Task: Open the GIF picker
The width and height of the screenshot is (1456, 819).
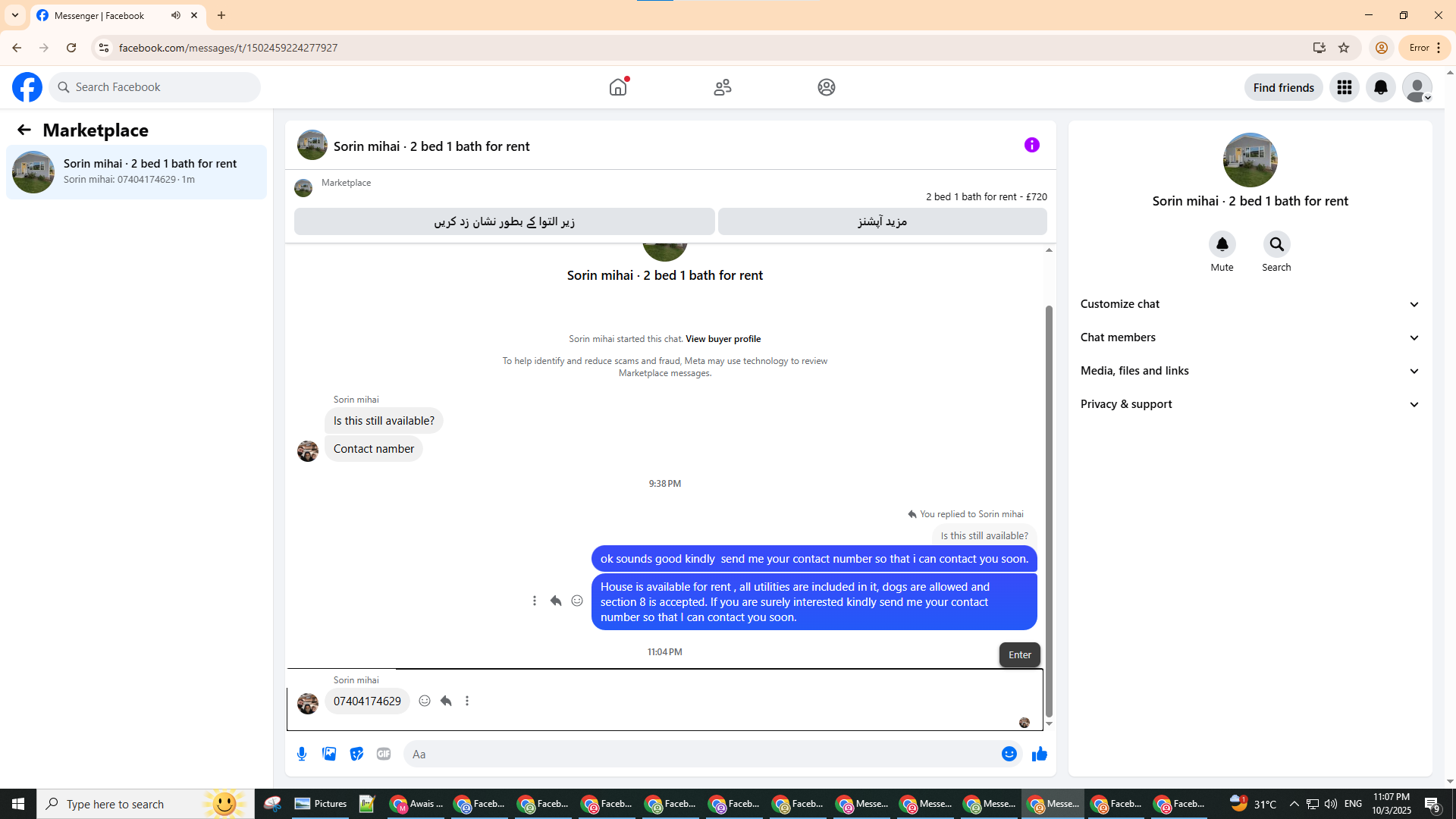Action: pos(384,754)
